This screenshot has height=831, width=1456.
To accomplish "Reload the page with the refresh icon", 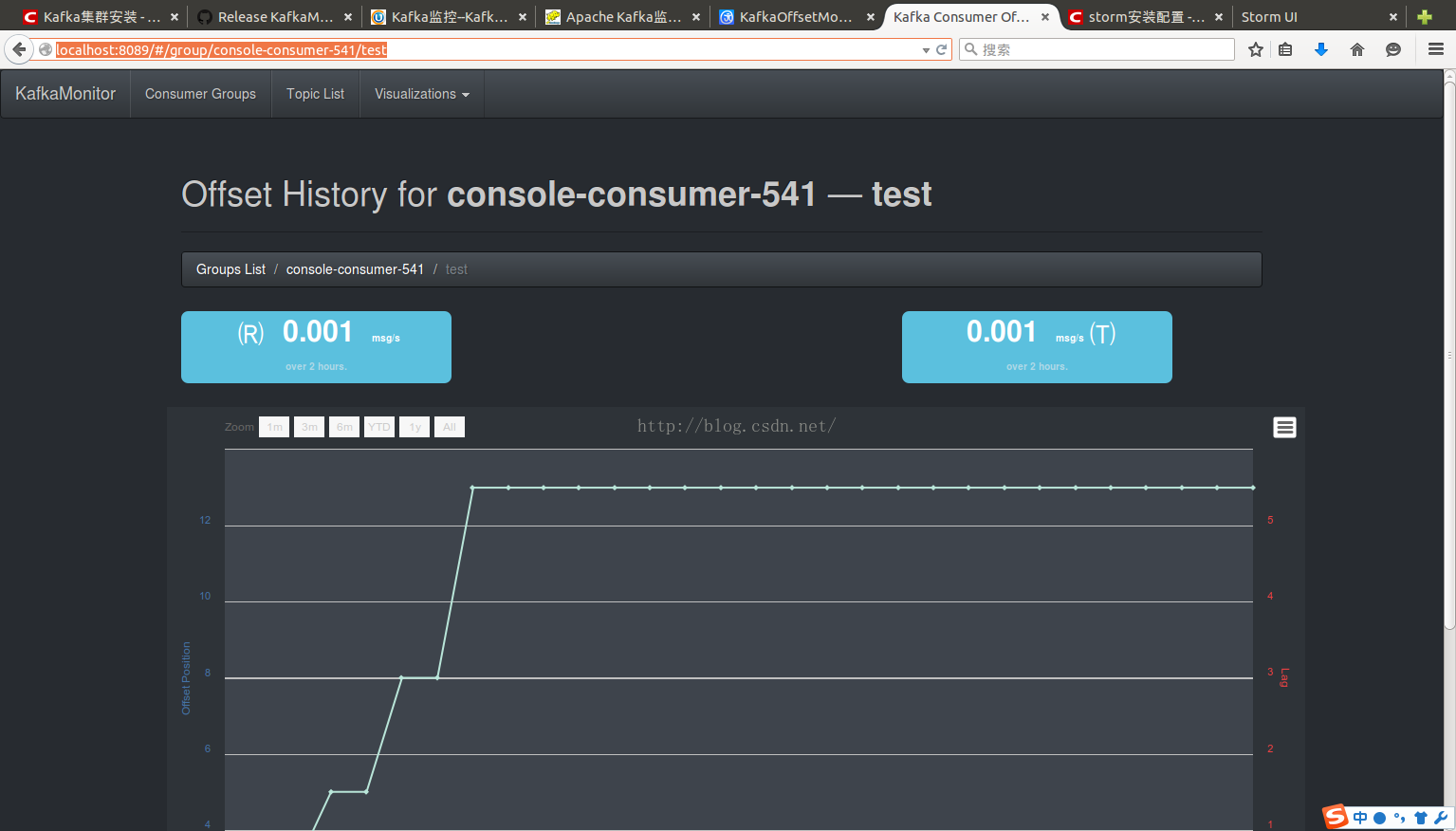I will click(x=942, y=49).
